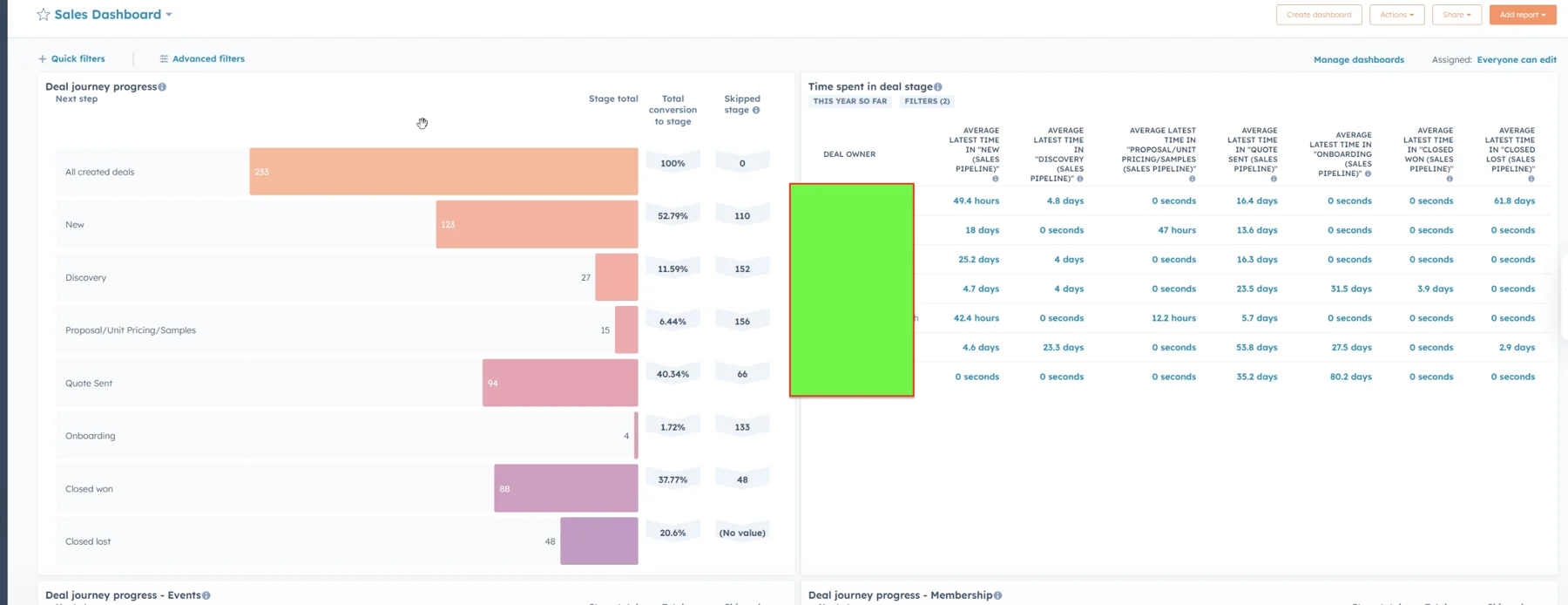This screenshot has width=1568, height=605.
Task: Click info icon in Discovery column header
Action: pyautogui.click(x=1080, y=179)
